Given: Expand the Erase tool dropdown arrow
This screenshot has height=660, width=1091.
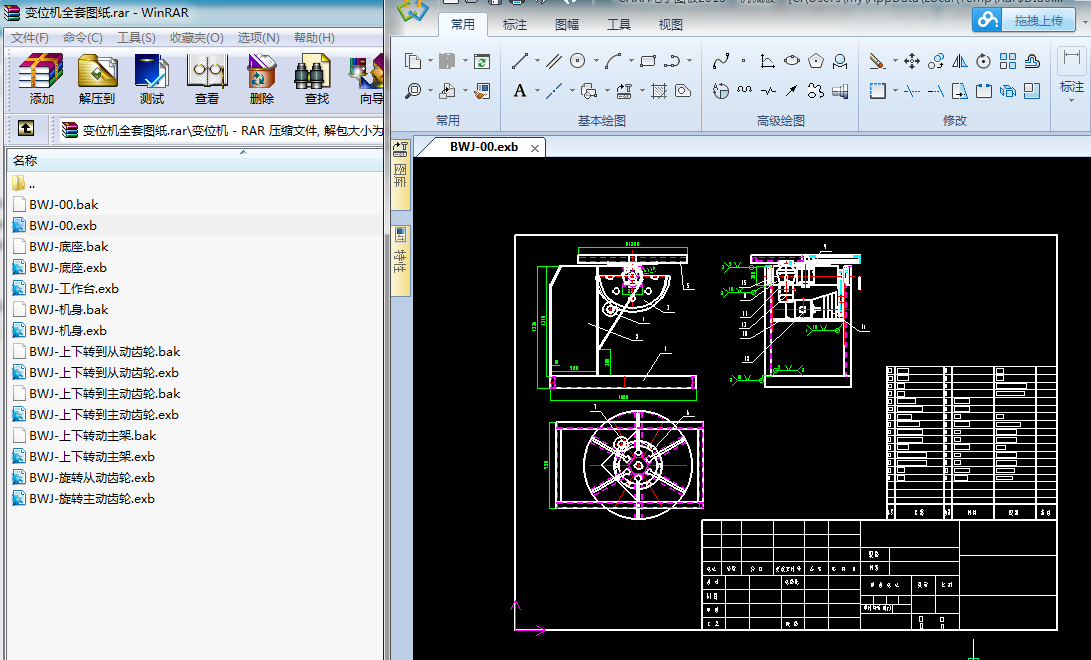Looking at the screenshot, I should click(895, 61).
